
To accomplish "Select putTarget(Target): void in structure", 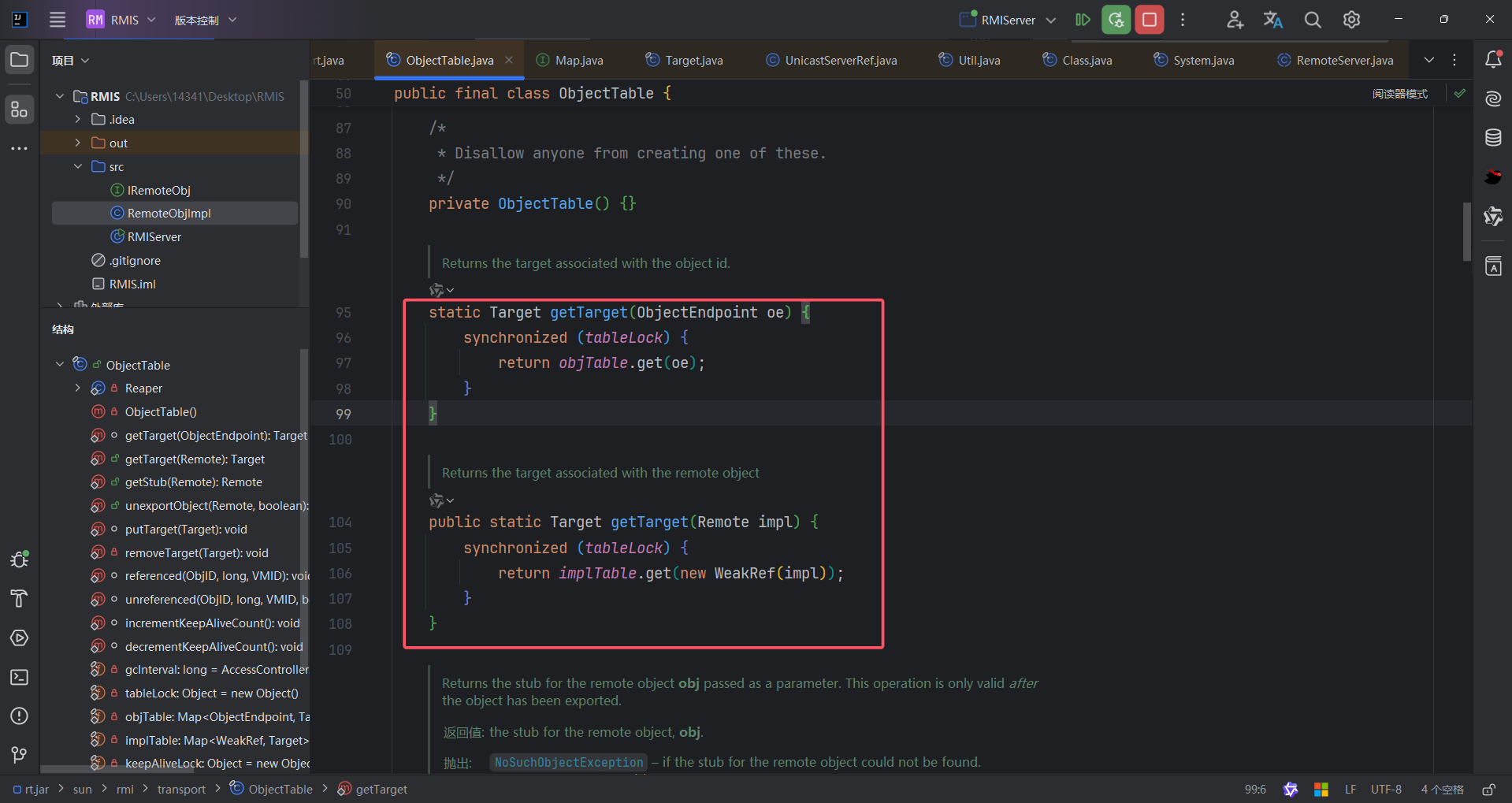I will click(186, 529).
